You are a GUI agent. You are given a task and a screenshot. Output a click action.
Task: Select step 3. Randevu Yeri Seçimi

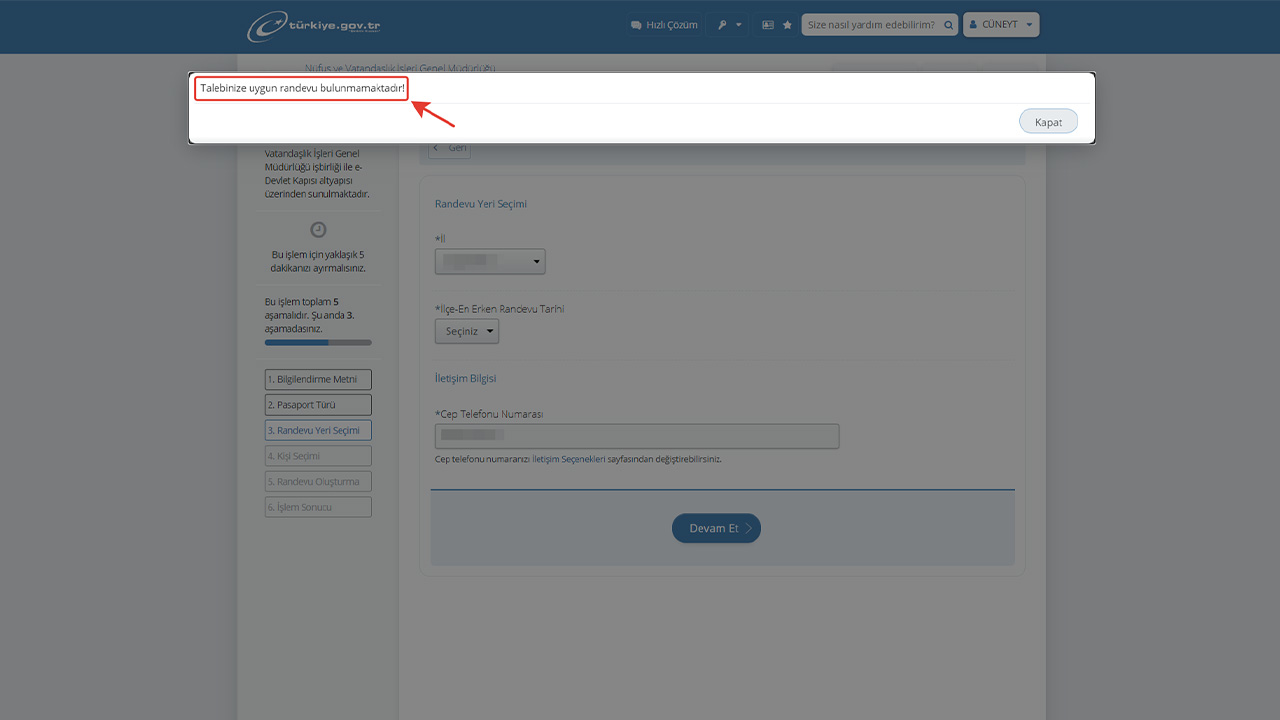coord(318,430)
